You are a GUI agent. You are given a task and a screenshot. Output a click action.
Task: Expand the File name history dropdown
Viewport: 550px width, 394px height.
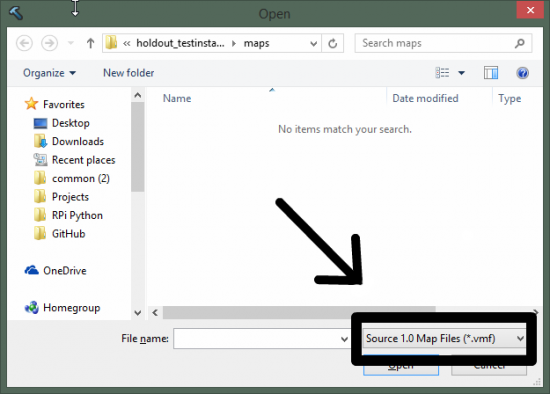point(344,339)
